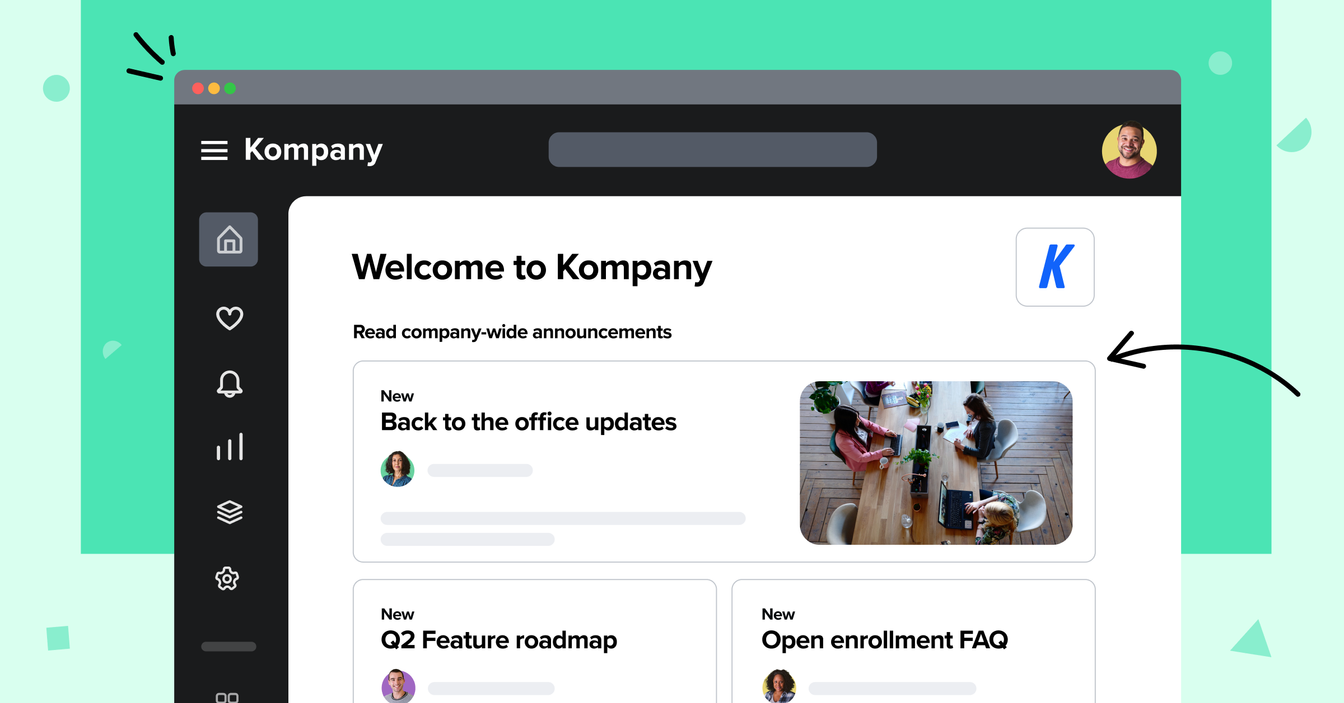The width and height of the screenshot is (1344, 703).
Task: Click the blue K logo tile
Action: pos(1055,267)
